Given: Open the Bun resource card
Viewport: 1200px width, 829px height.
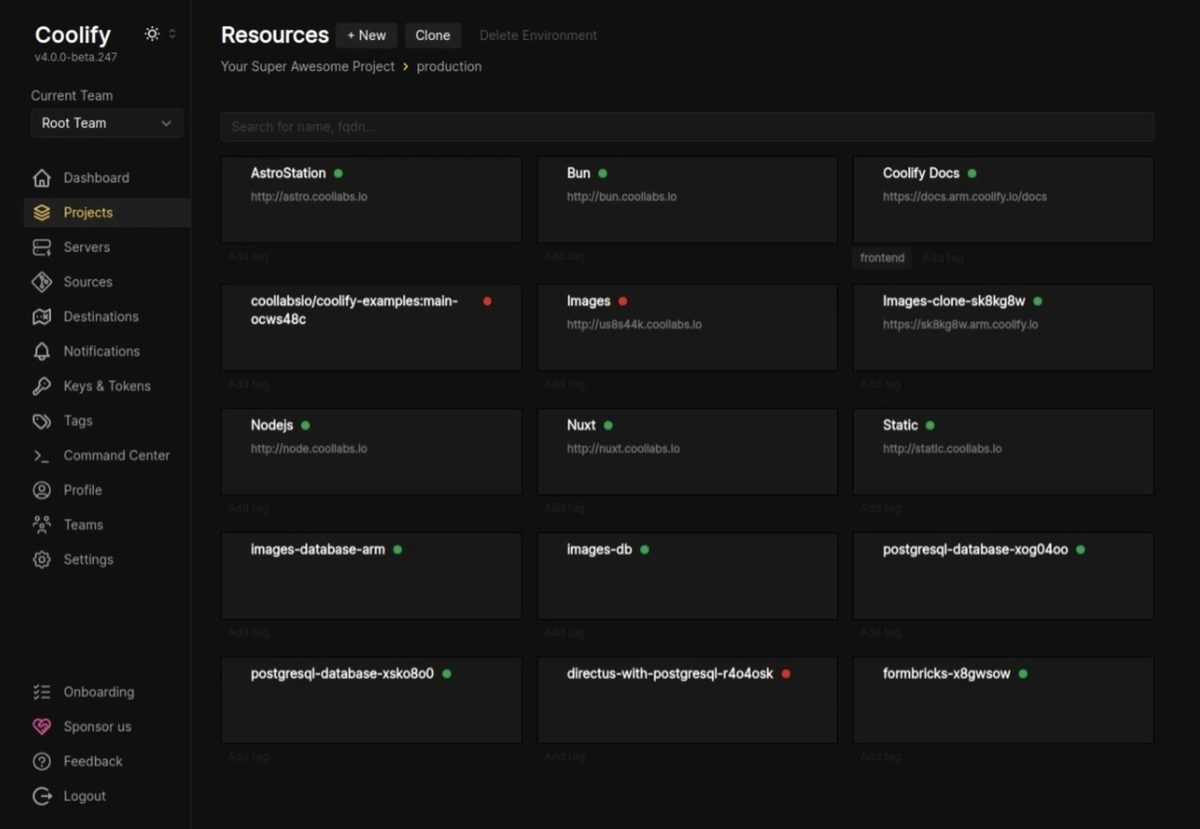Looking at the screenshot, I should pyautogui.click(x=687, y=200).
